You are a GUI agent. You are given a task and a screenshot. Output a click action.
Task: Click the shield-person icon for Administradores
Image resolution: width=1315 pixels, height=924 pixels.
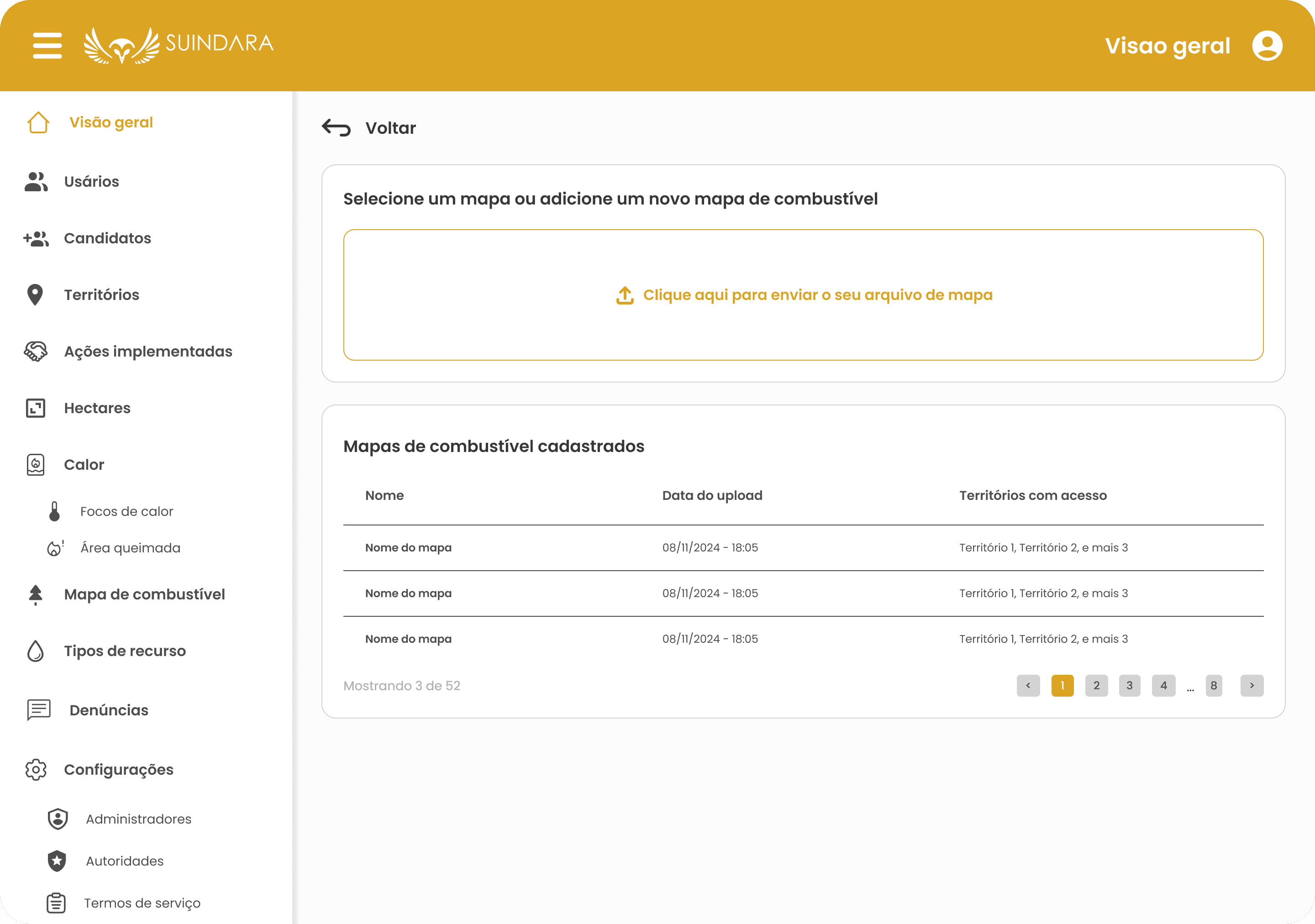tap(58, 819)
